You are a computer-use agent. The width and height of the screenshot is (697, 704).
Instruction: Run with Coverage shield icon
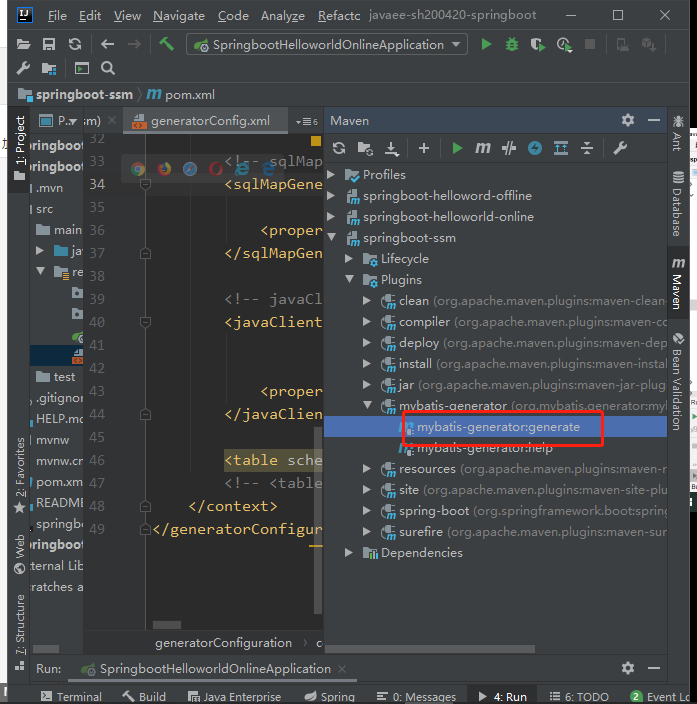click(538, 44)
